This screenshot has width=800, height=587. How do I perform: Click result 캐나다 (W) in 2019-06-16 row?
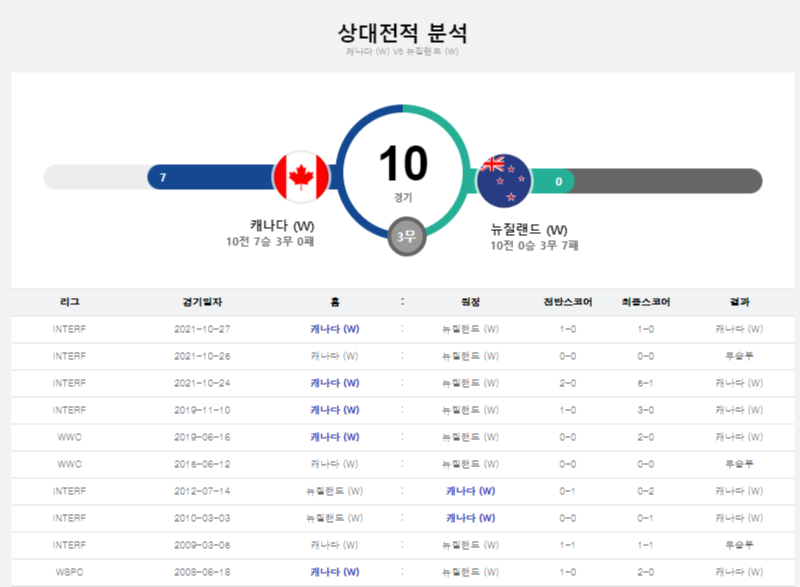coord(739,437)
